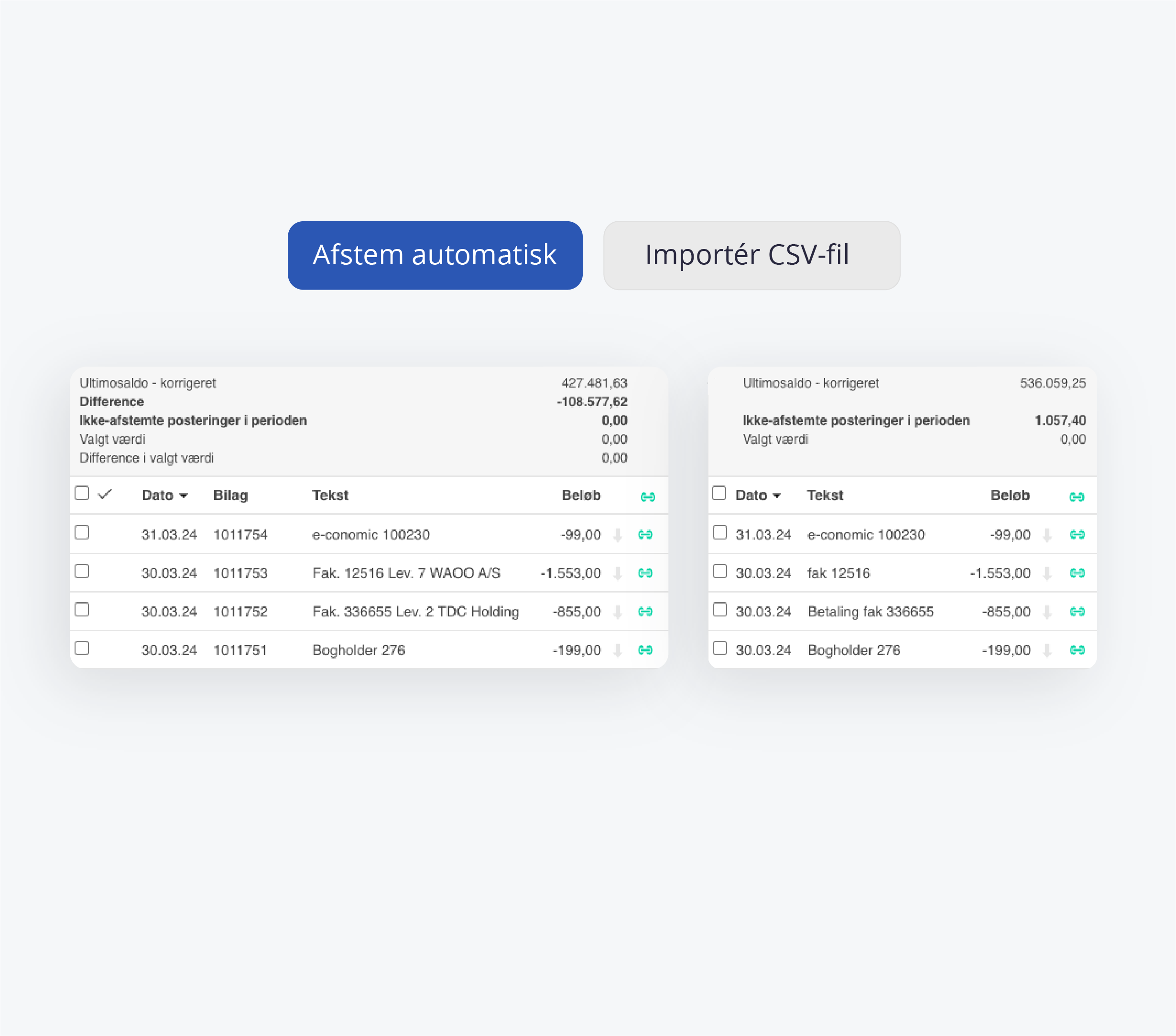
Task: Click the Bilag column header
Action: tap(231, 495)
